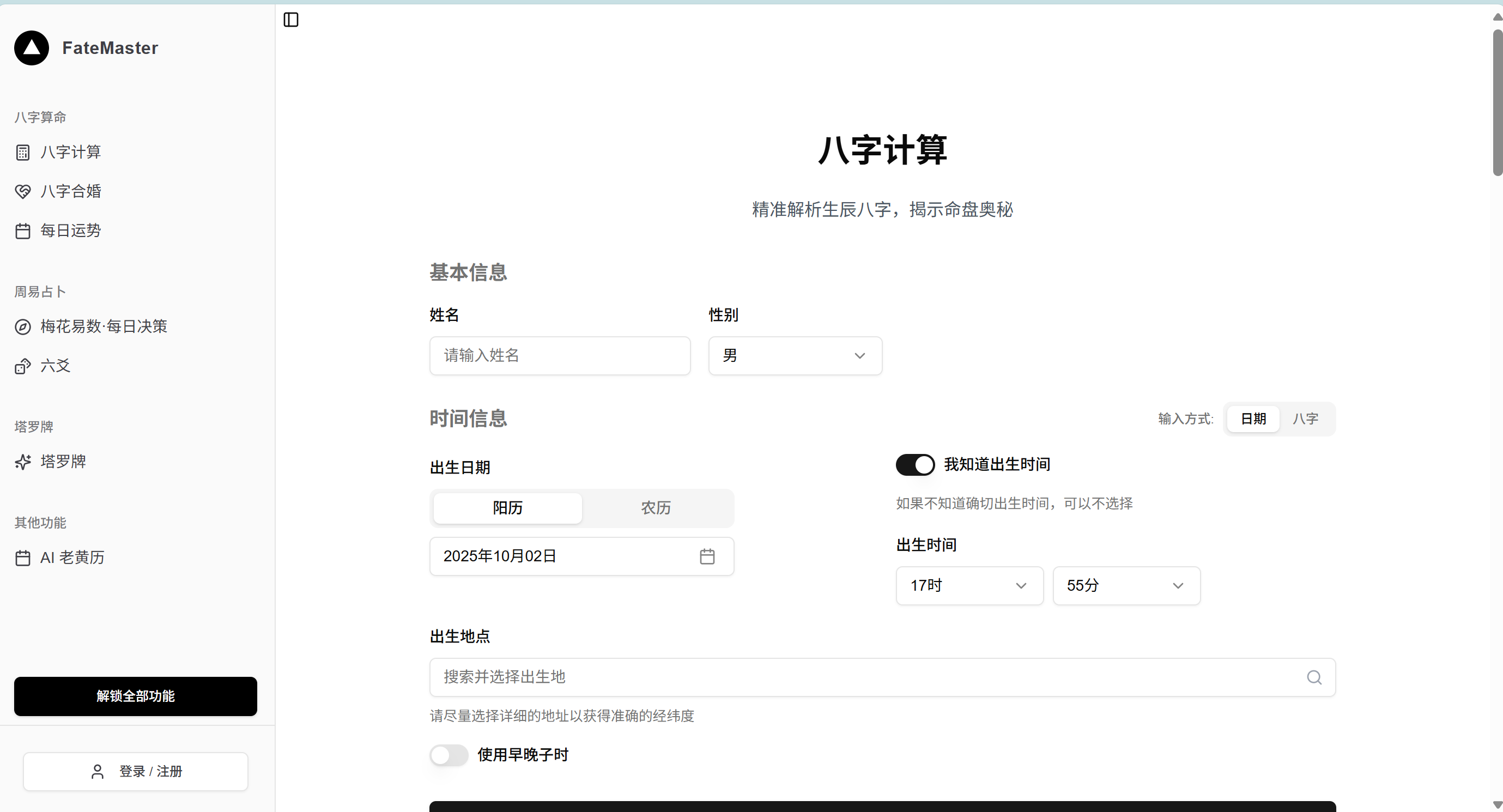Viewport: 1503px width, 812px height.
Task: Click the FateMaster triangle logo
Action: (x=32, y=48)
